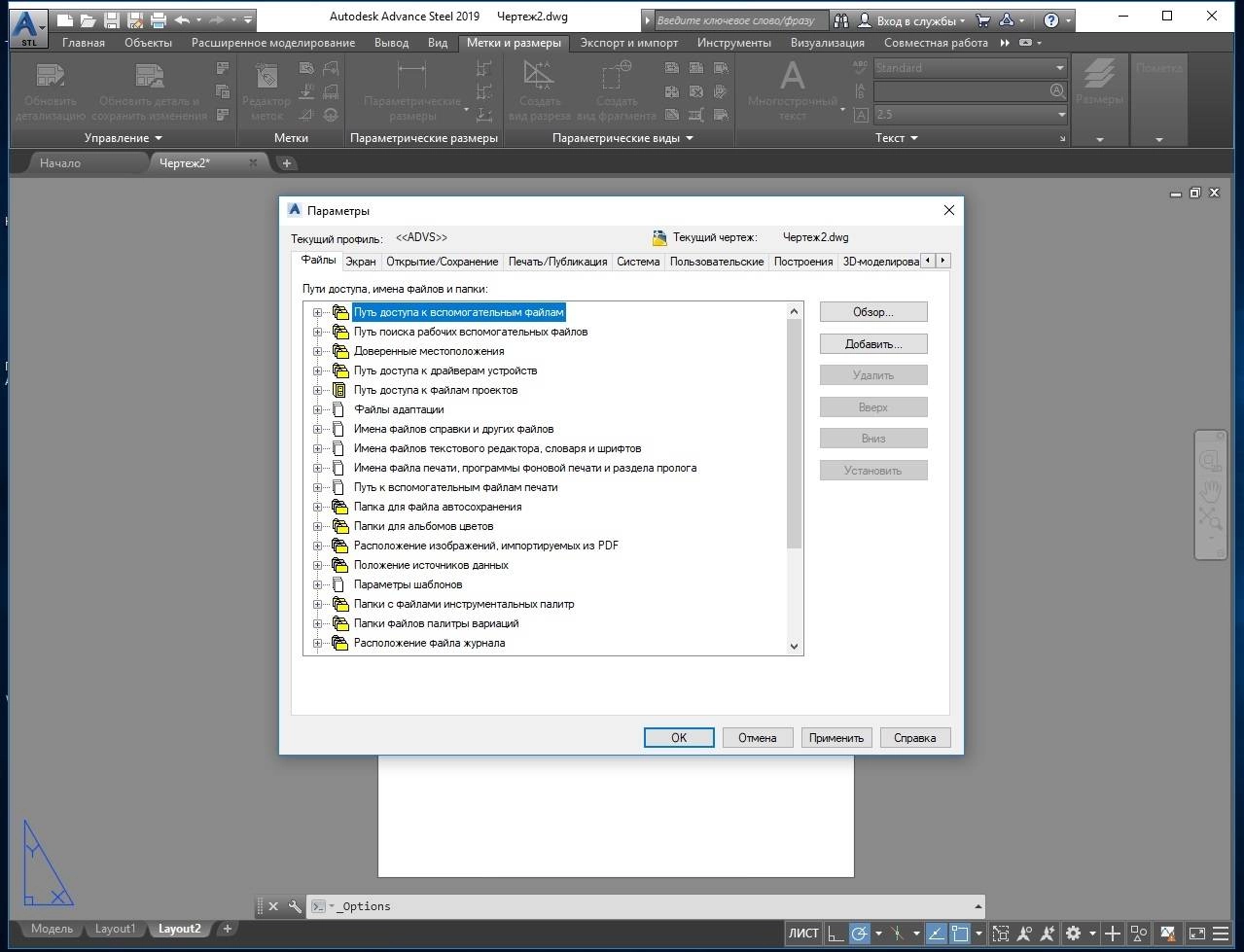Click the Workspace Switching gear icon
The width and height of the screenshot is (1244, 952).
coord(1073,934)
